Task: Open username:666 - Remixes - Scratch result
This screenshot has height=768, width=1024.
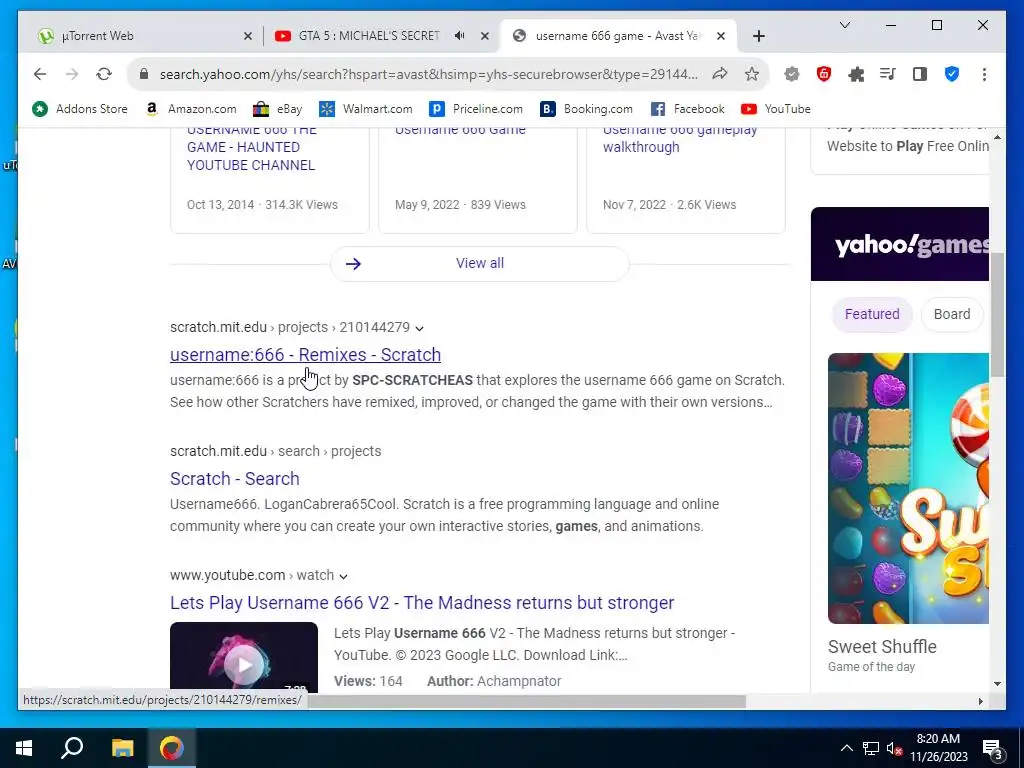Action: click(x=305, y=355)
